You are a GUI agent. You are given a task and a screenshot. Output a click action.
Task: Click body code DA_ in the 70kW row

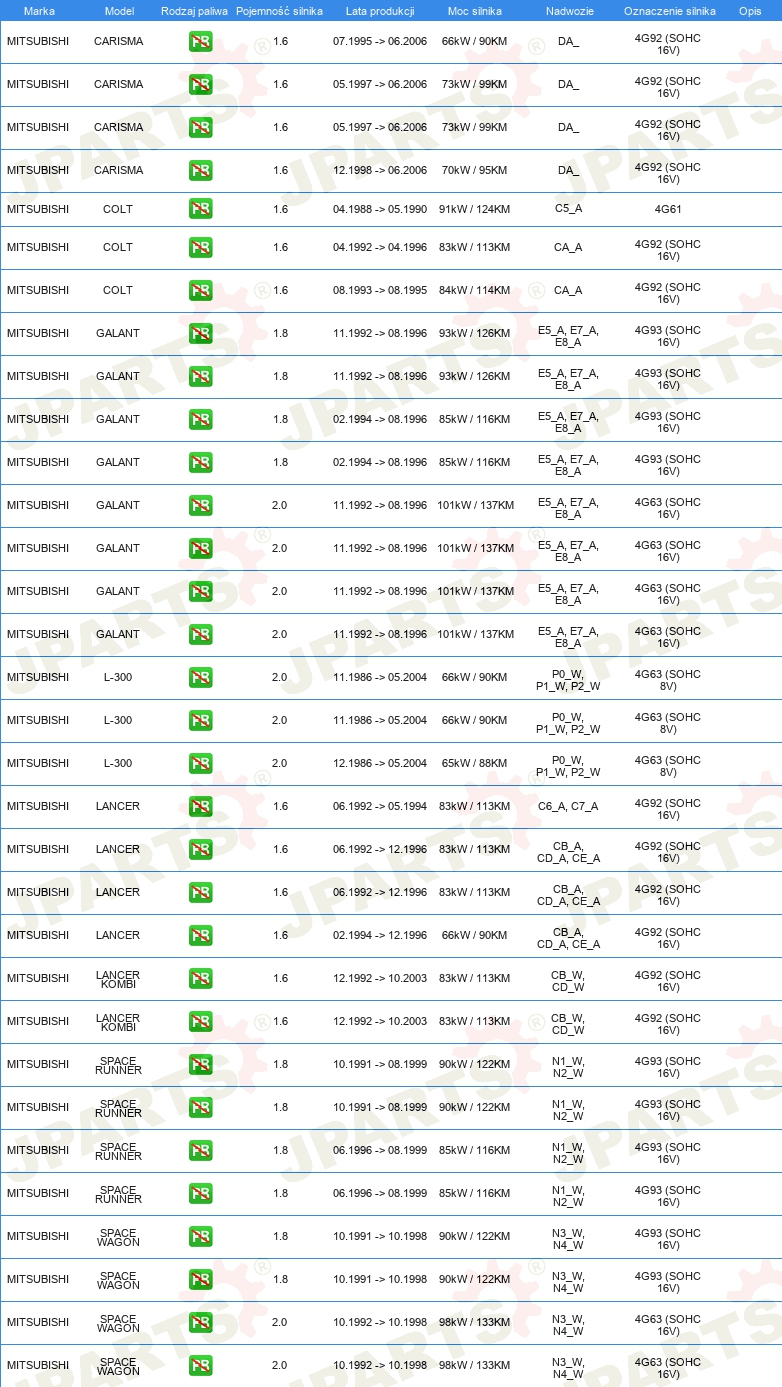pos(568,171)
